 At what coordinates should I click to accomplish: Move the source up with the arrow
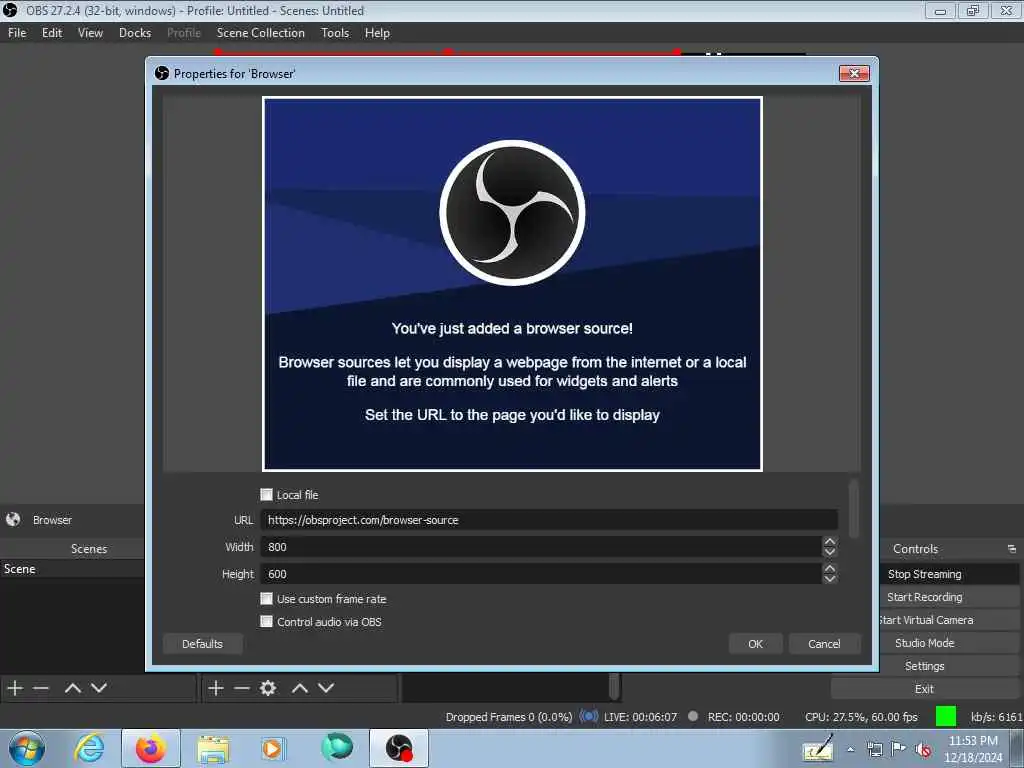click(300, 688)
